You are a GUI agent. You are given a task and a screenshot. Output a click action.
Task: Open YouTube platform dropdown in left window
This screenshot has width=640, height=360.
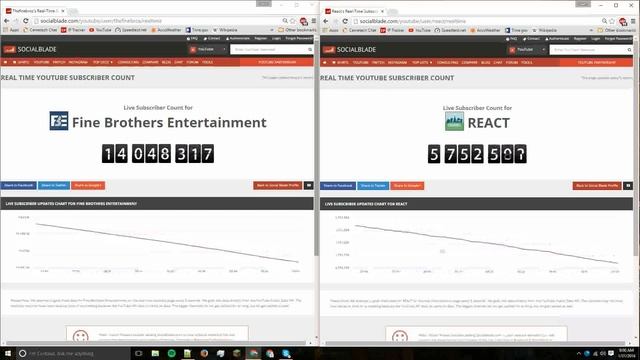[x=207, y=49]
